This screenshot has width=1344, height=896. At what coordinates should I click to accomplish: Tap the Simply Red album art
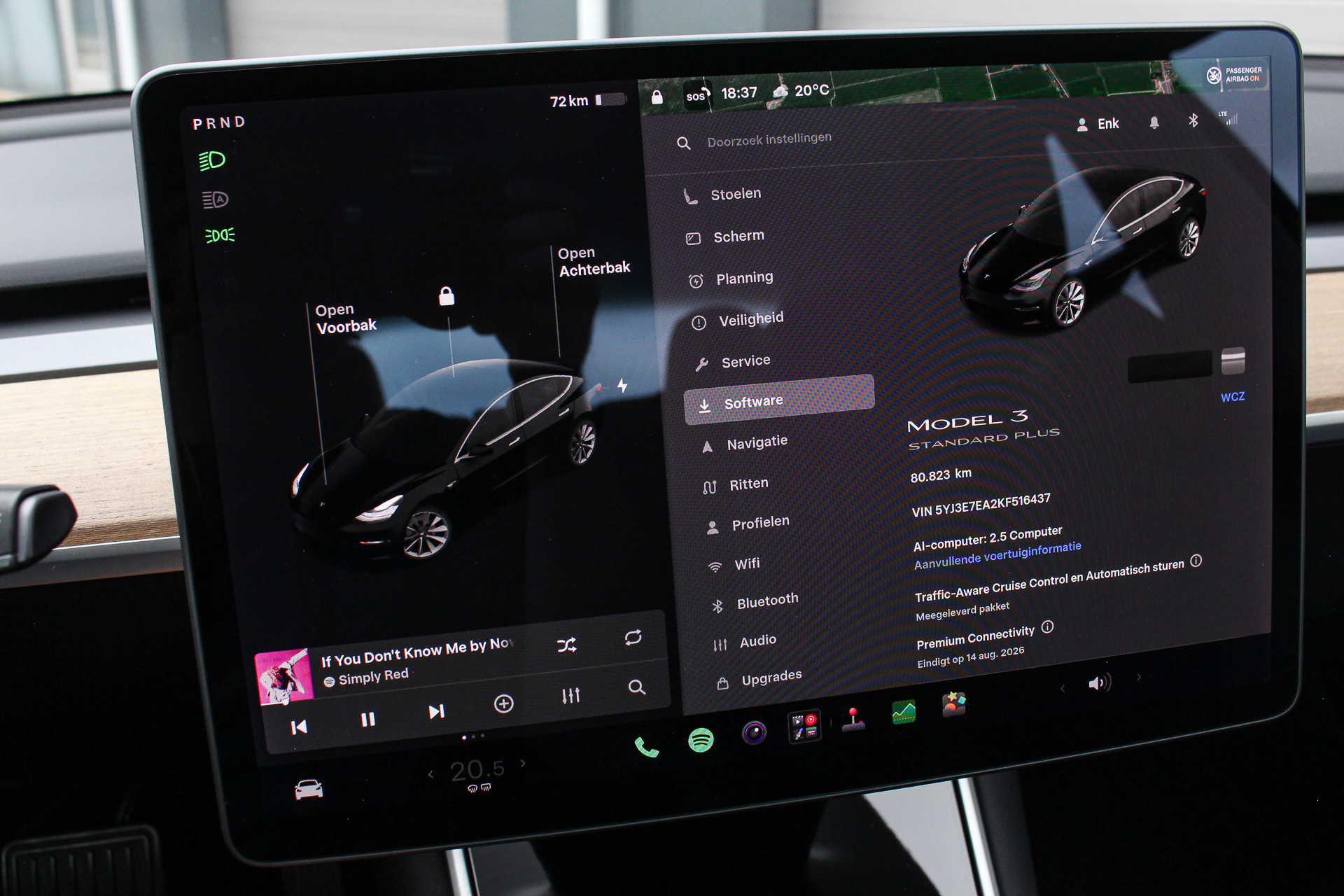point(284,677)
